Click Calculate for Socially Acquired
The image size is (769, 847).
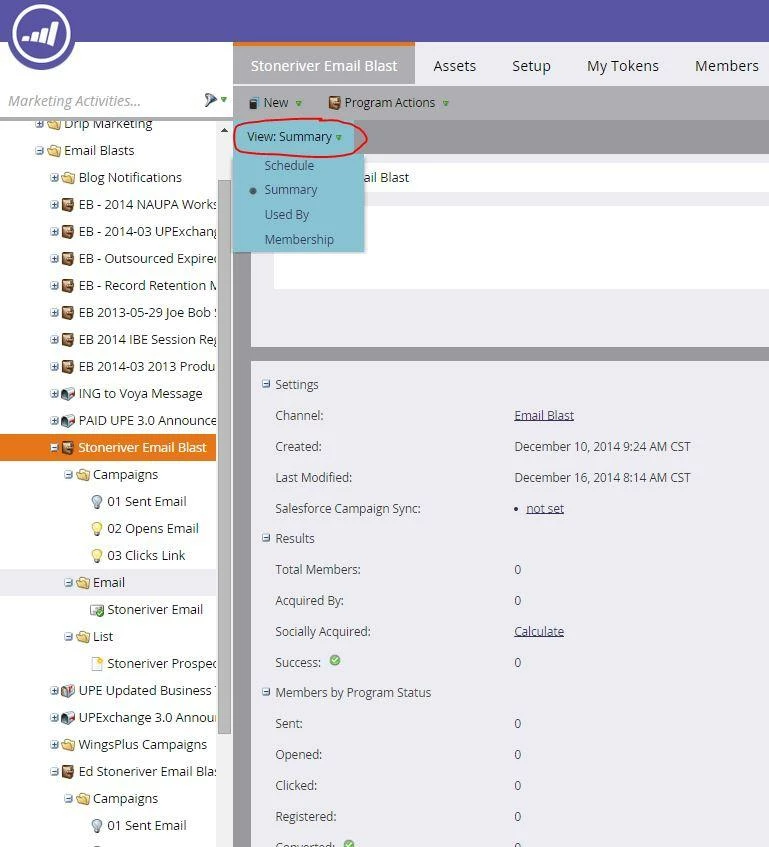(x=539, y=631)
